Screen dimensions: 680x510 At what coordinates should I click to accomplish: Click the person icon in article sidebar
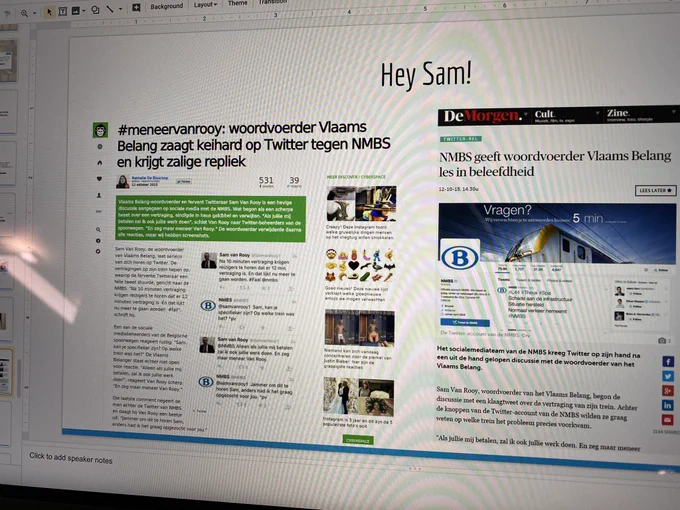pos(99,196)
